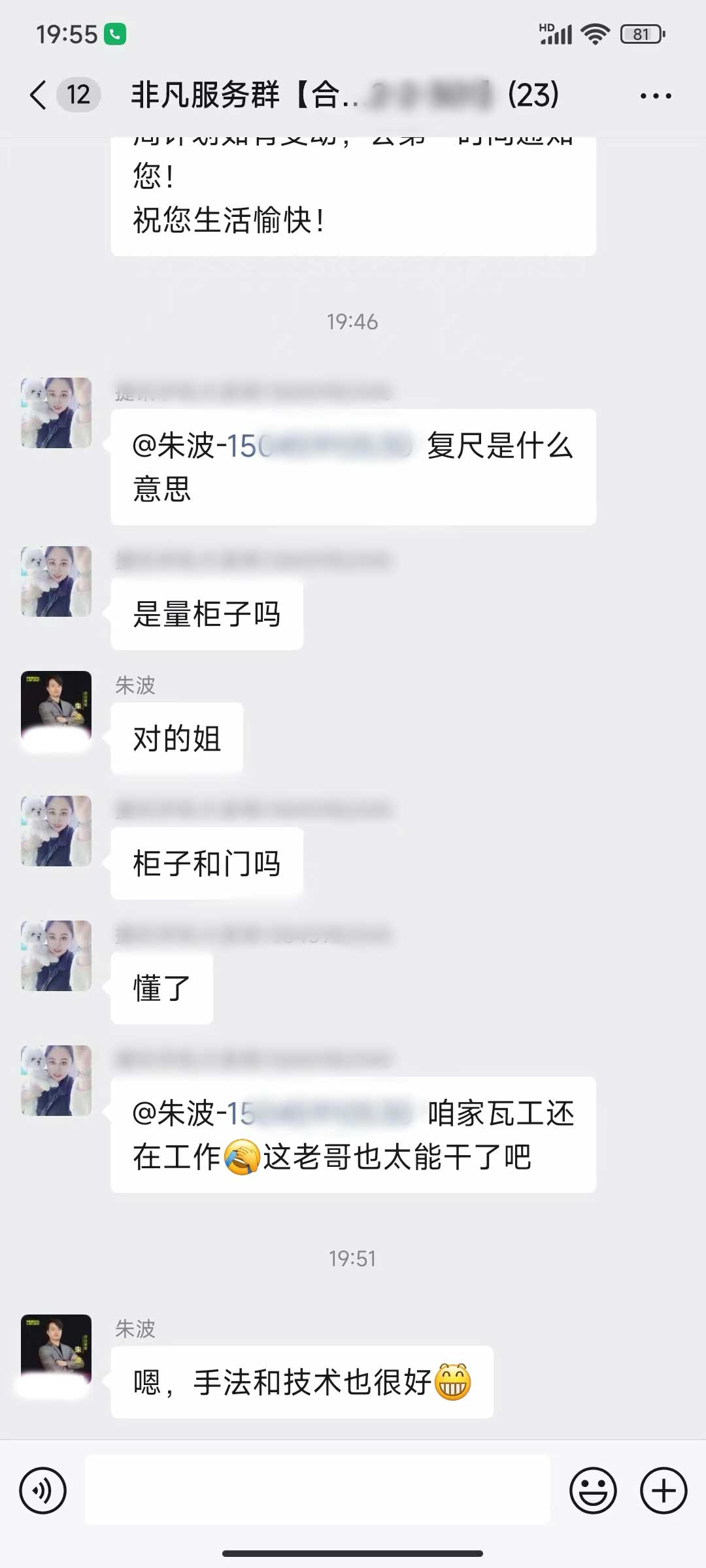This screenshot has width=706, height=1568.
Task: Tap 朱波's avatar beside last message
Action: click(56, 1350)
